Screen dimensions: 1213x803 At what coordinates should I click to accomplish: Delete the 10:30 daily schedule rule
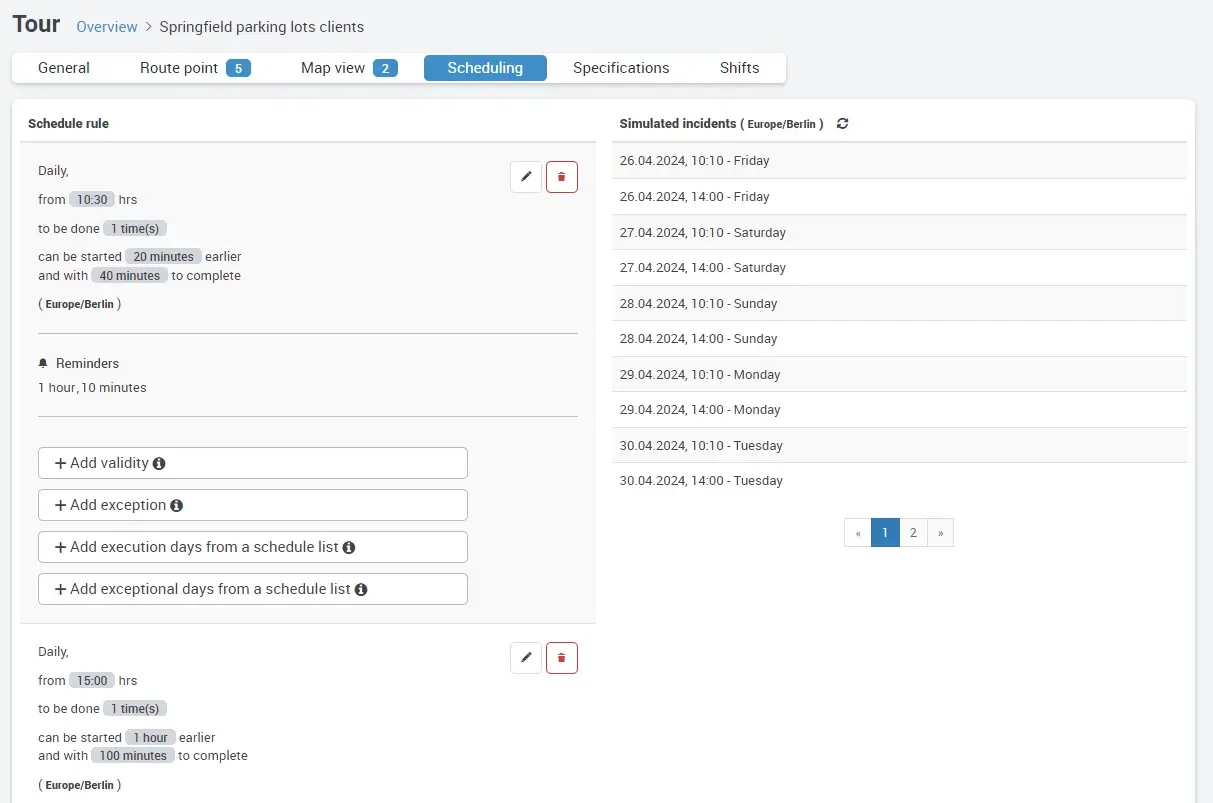tap(561, 177)
